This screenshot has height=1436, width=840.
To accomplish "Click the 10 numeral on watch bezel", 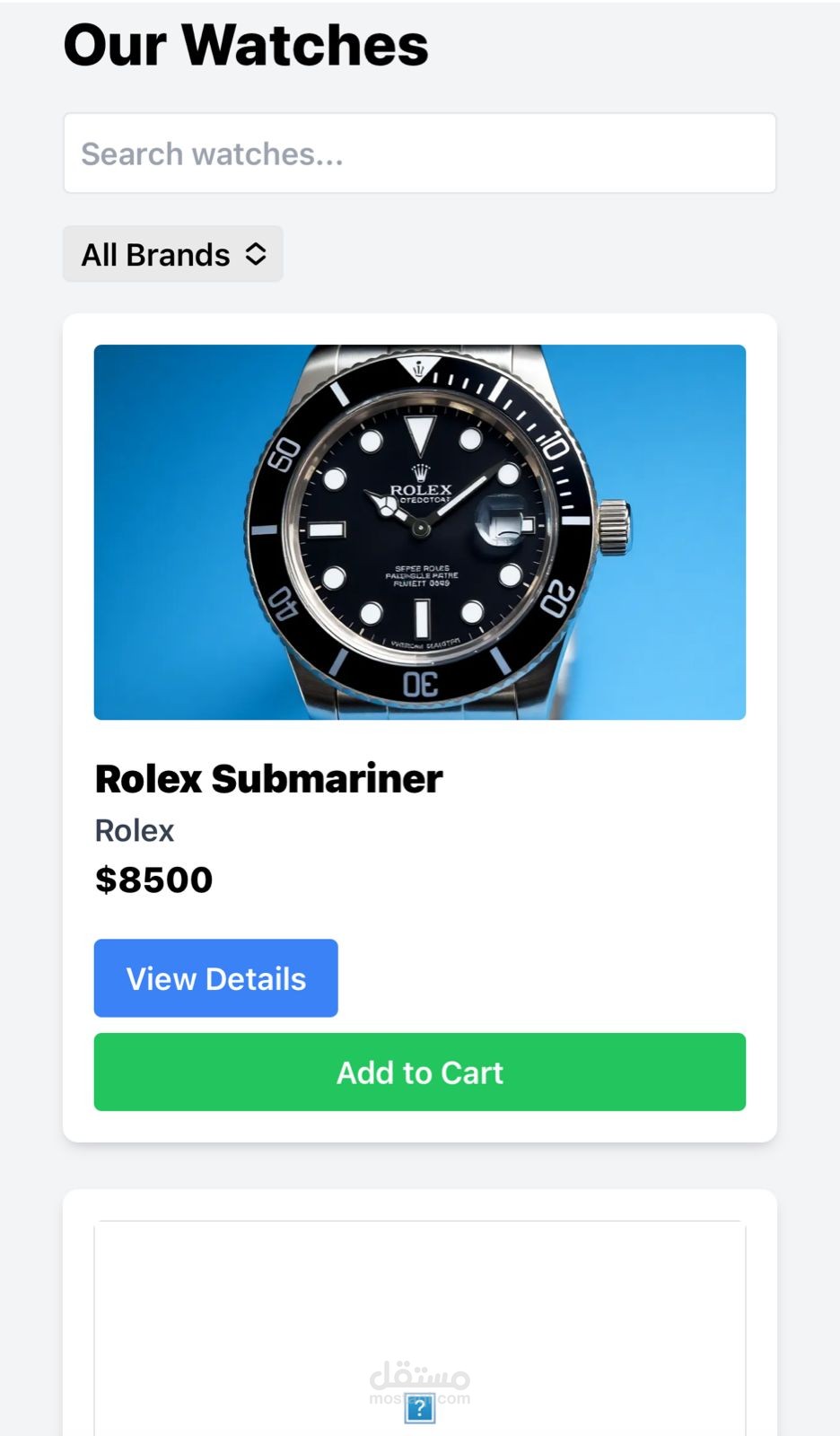I will coord(554,445).
